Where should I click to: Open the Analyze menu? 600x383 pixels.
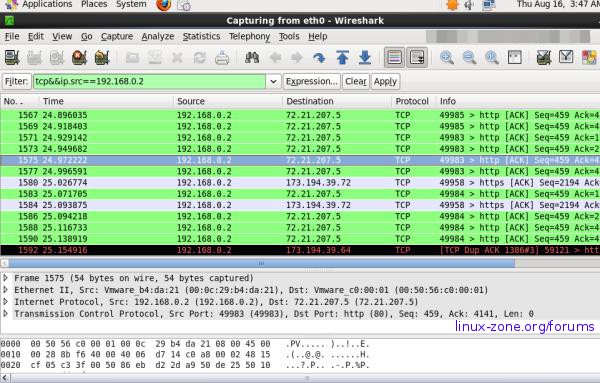coord(158,36)
